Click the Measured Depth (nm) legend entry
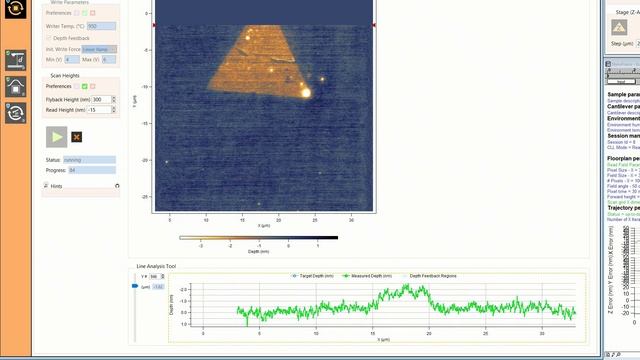This screenshot has height=360, width=640. 367,276
